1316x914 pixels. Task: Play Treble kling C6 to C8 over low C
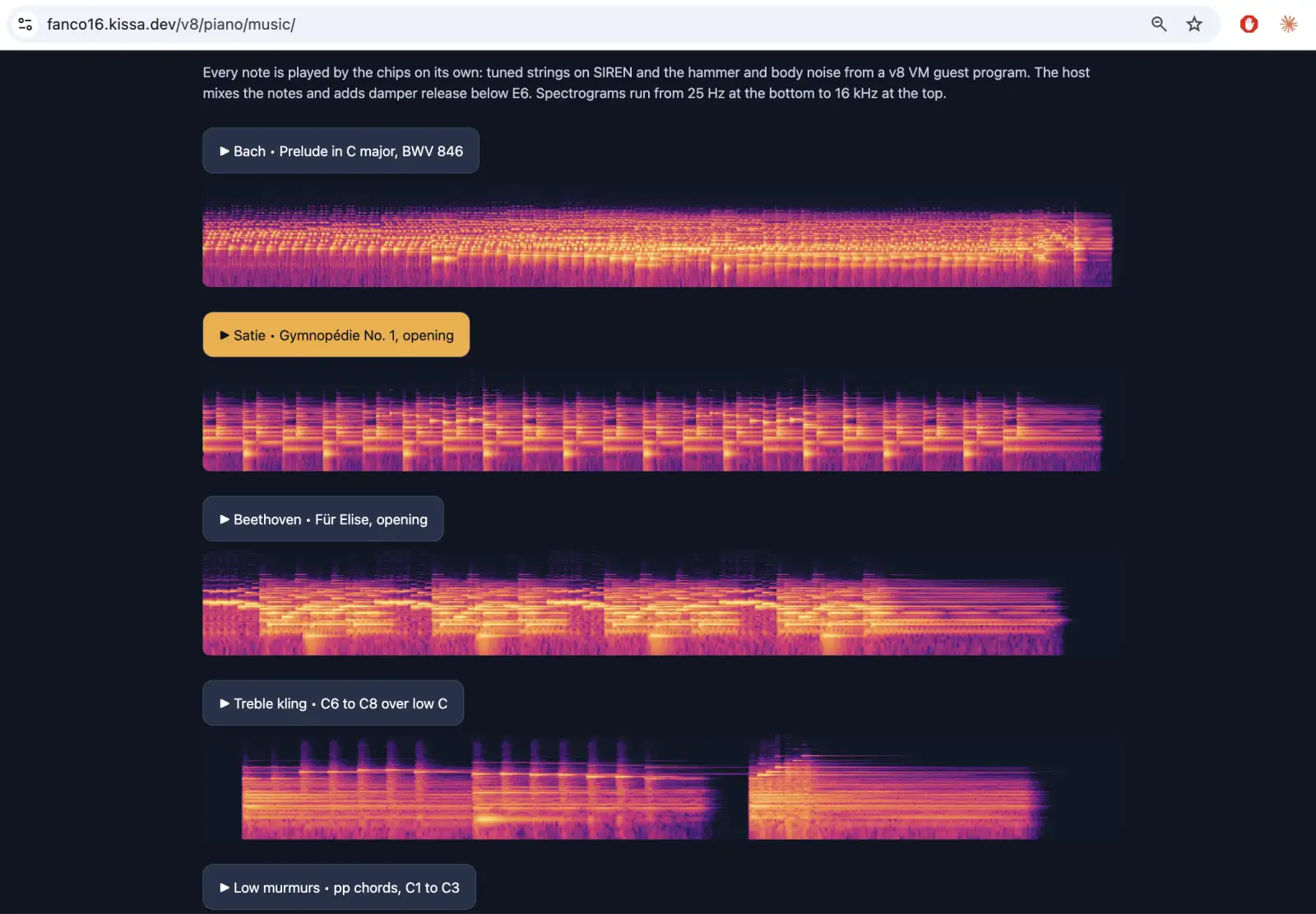pyautogui.click(x=333, y=703)
